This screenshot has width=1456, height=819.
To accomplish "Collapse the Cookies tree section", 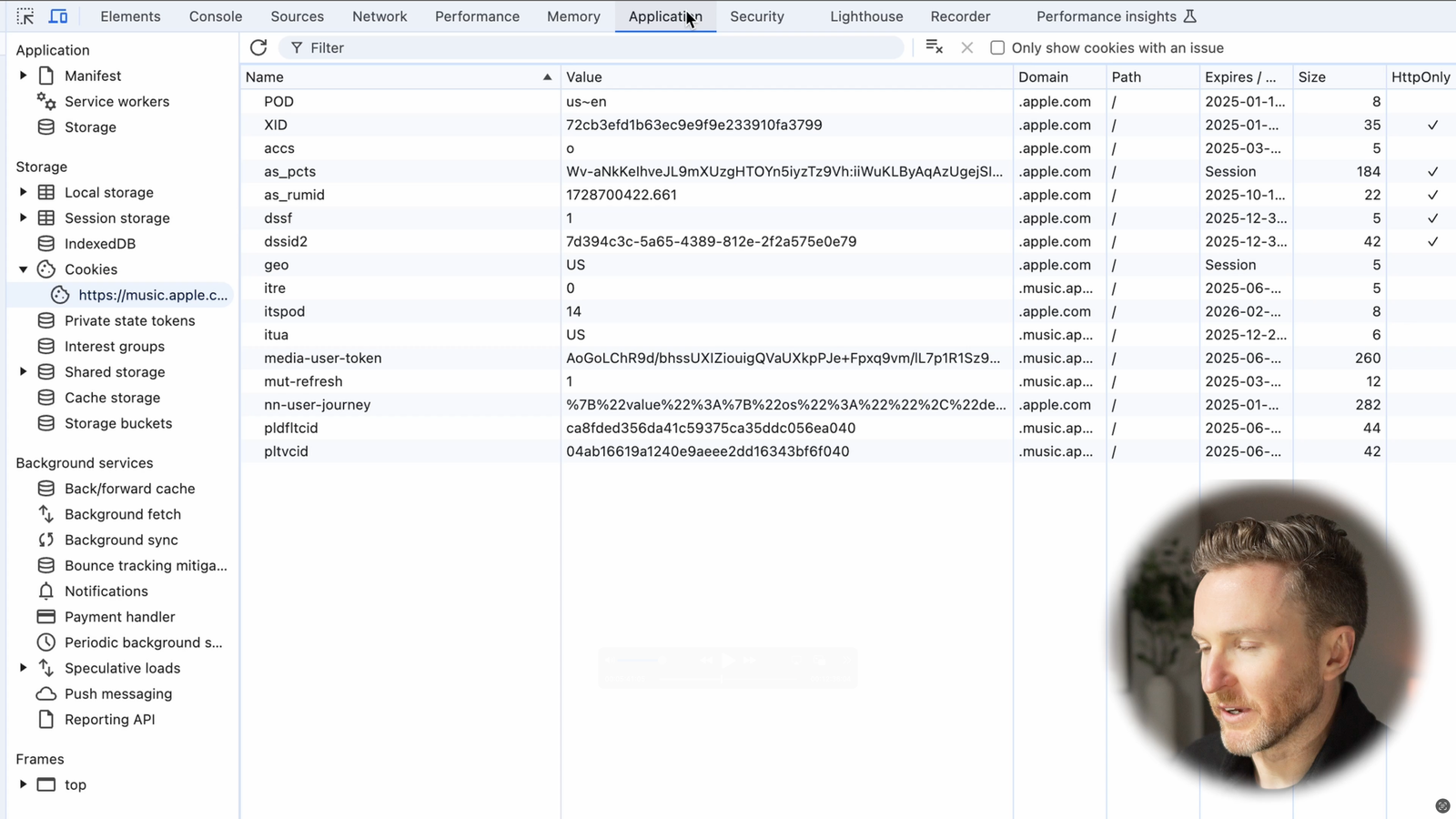I will click(x=23, y=269).
